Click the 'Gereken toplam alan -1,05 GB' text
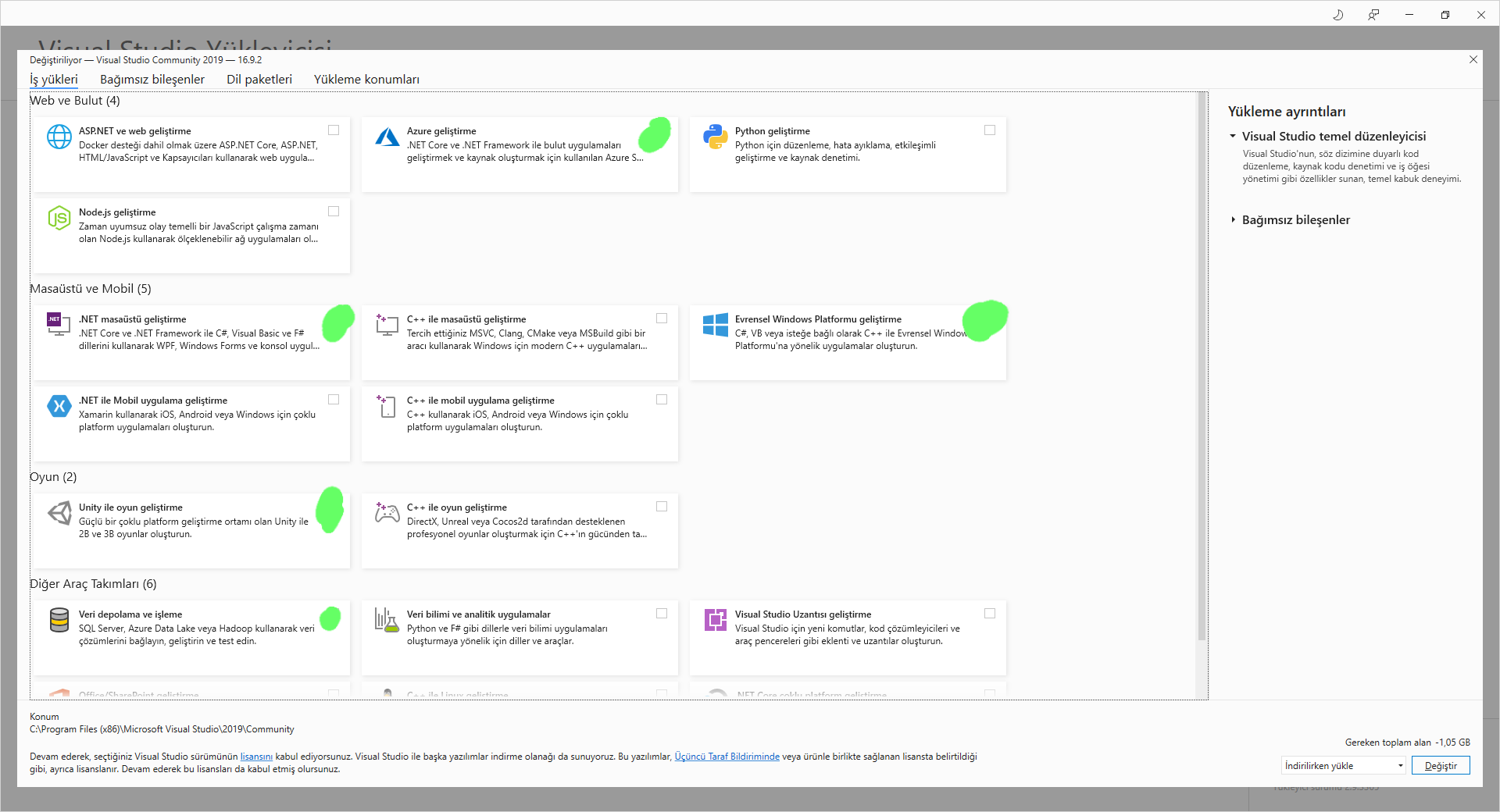The width and height of the screenshot is (1500, 812). 1408,743
